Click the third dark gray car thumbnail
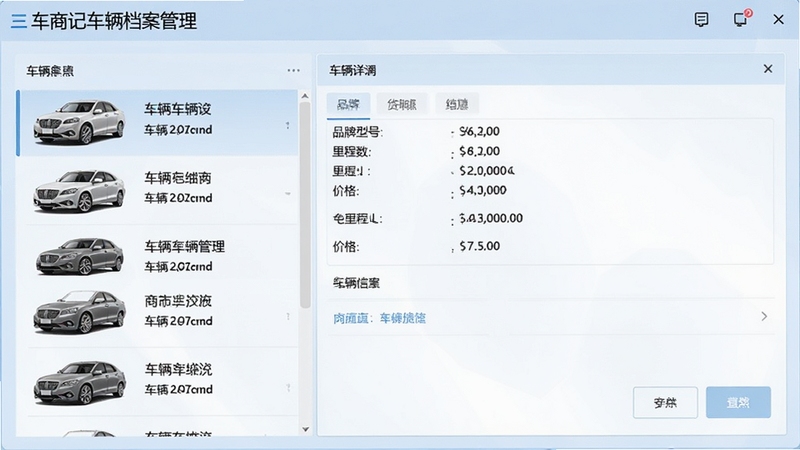The height and width of the screenshot is (450, 800). [79, 256]
